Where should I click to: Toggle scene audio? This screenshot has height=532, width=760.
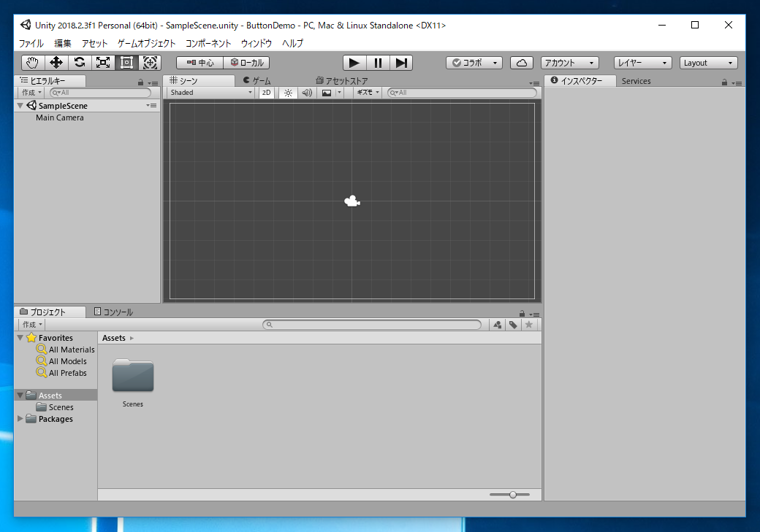coord(307,93)
